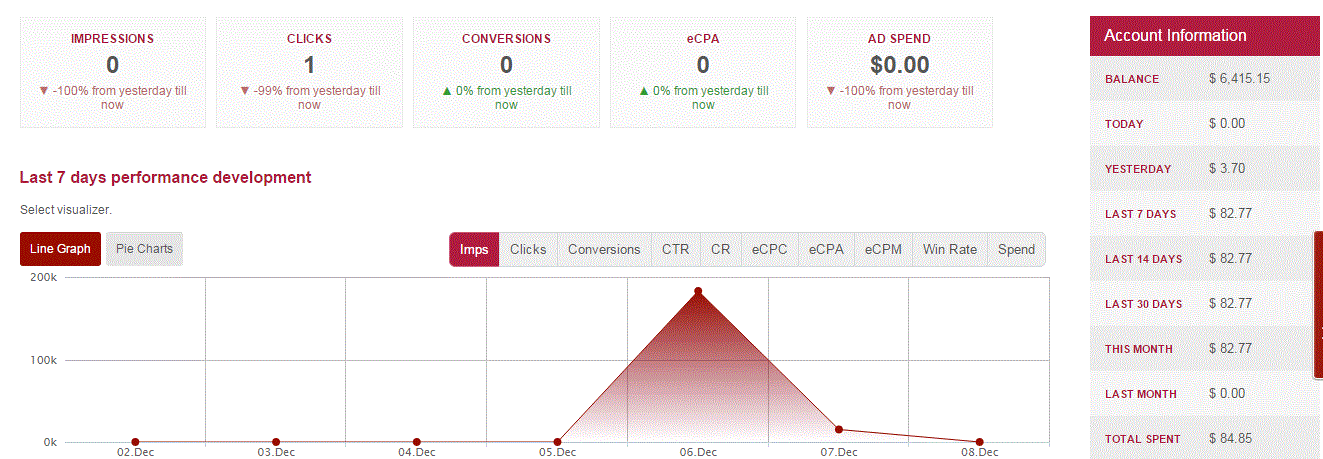The height and width of the screenshot is (459, 1323).
Task: Show the Conversions metric graph
Action: (604, 249)
